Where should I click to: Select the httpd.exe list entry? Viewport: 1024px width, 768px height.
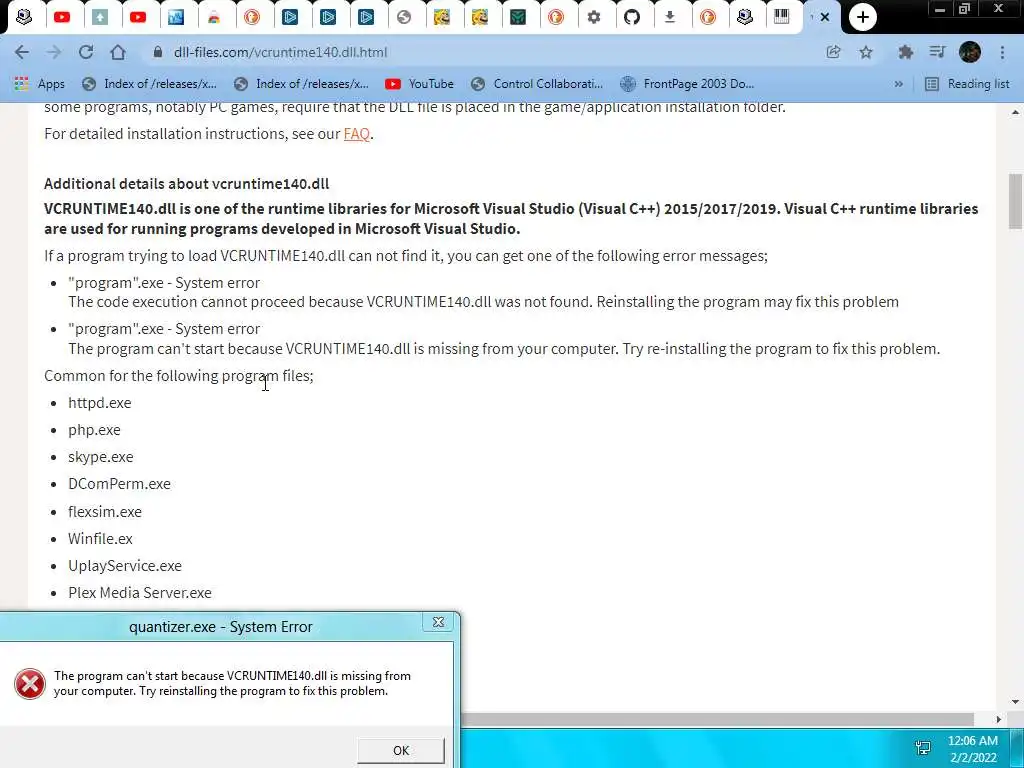pos(99,403)
